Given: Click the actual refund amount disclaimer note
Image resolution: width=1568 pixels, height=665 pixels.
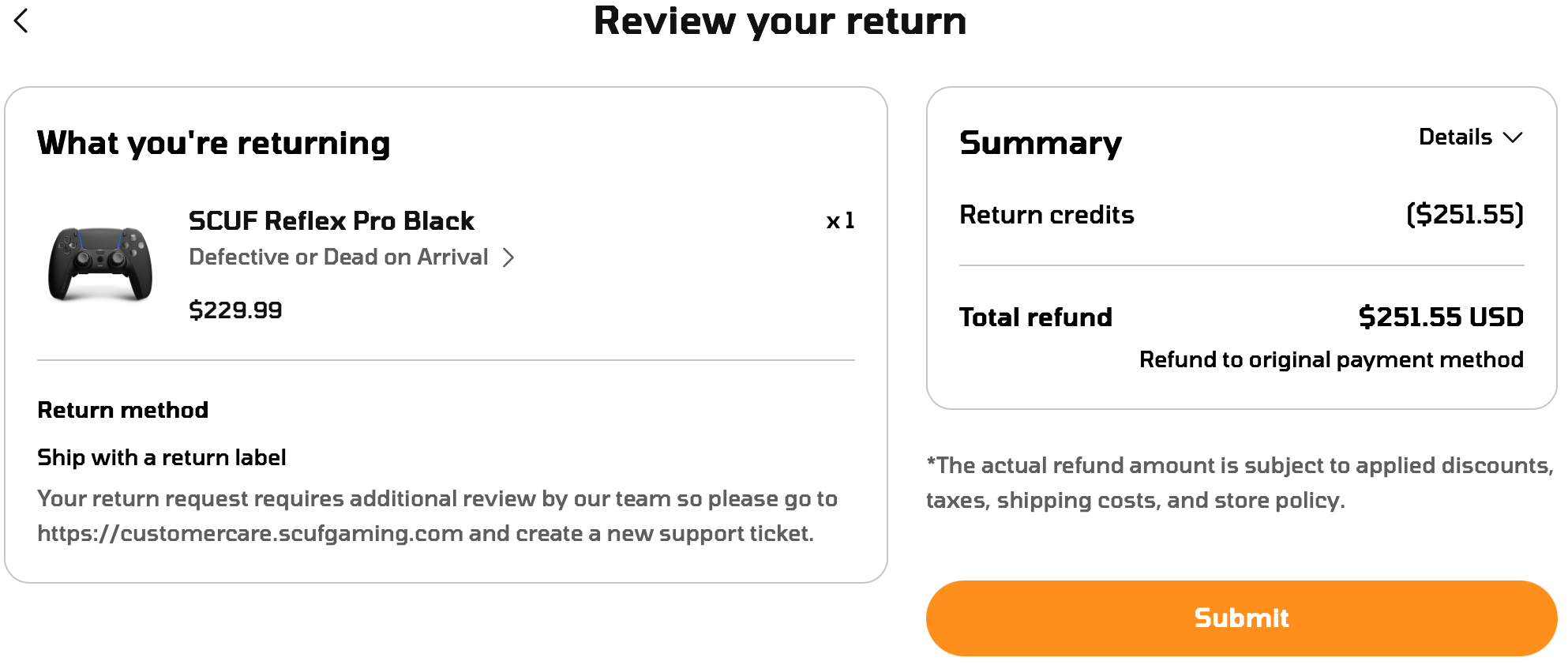Looking at the screenshot, I should 1240,483.
